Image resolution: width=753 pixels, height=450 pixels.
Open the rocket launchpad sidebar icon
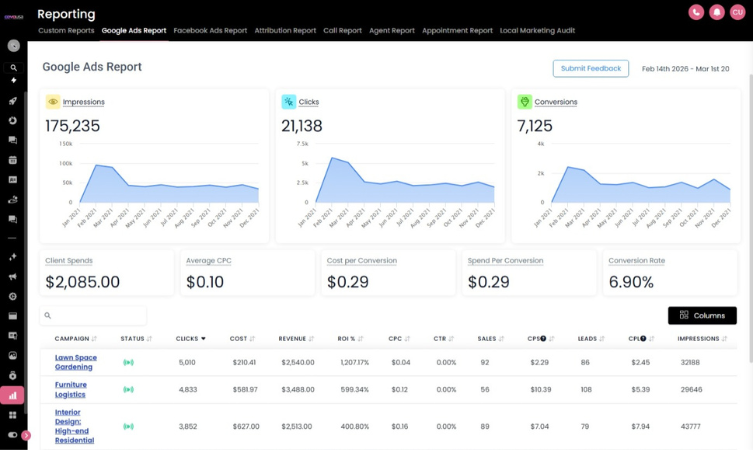(x=13, y=101)
